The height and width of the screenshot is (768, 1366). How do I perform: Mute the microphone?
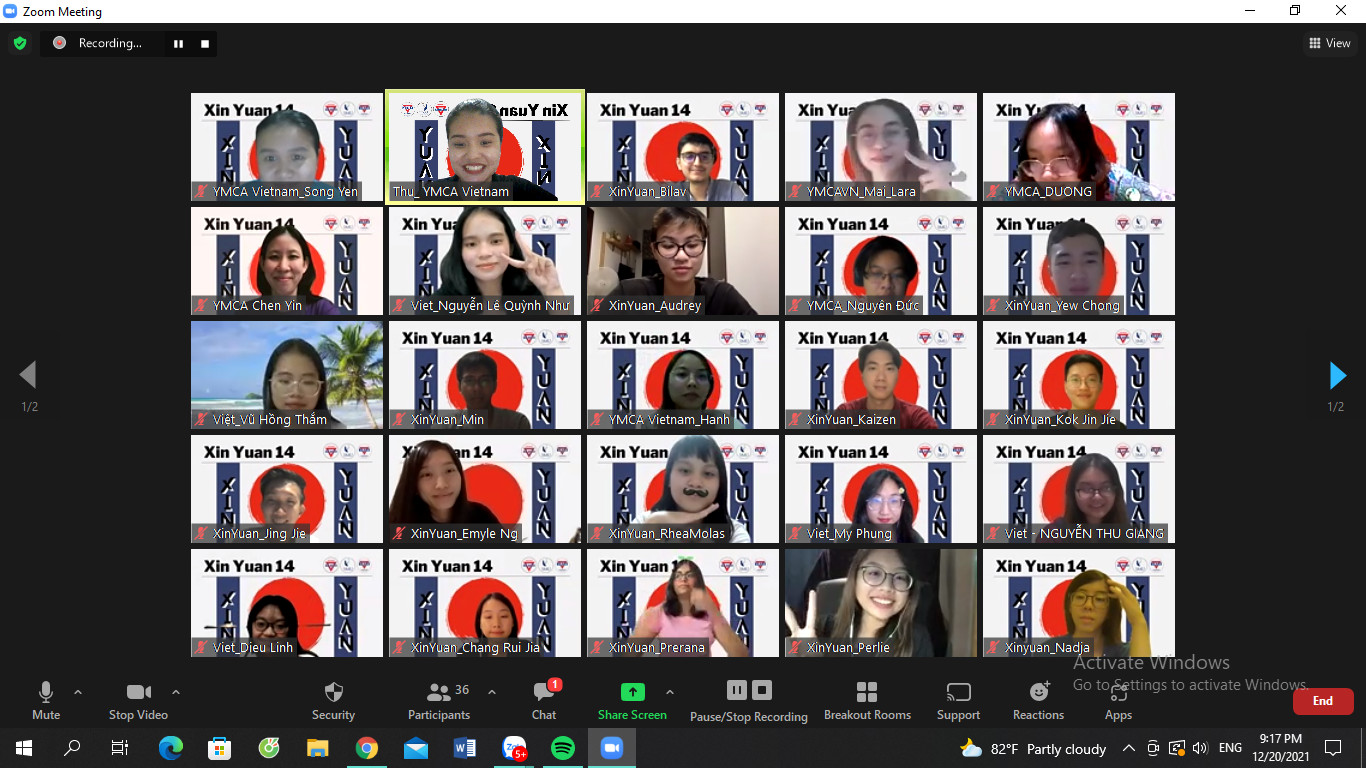point(46,700)
